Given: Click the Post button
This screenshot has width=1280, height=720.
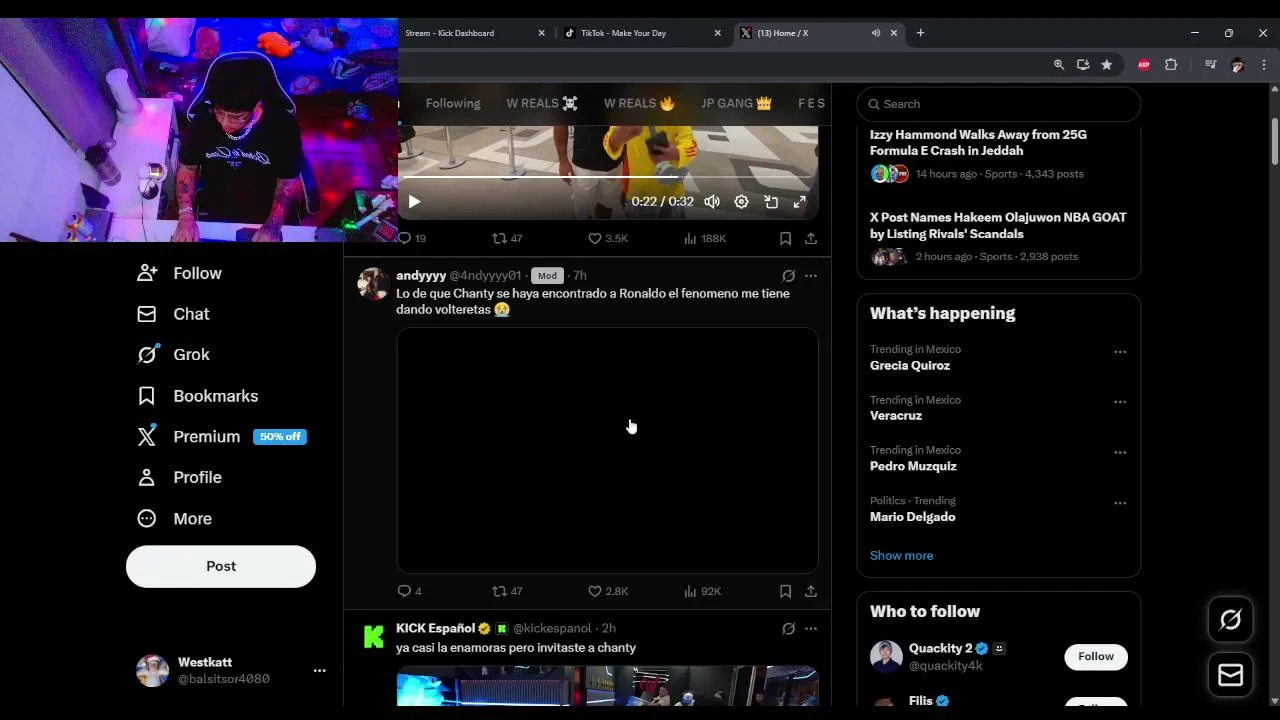Looking at the screenshot, I should (221, 566).
